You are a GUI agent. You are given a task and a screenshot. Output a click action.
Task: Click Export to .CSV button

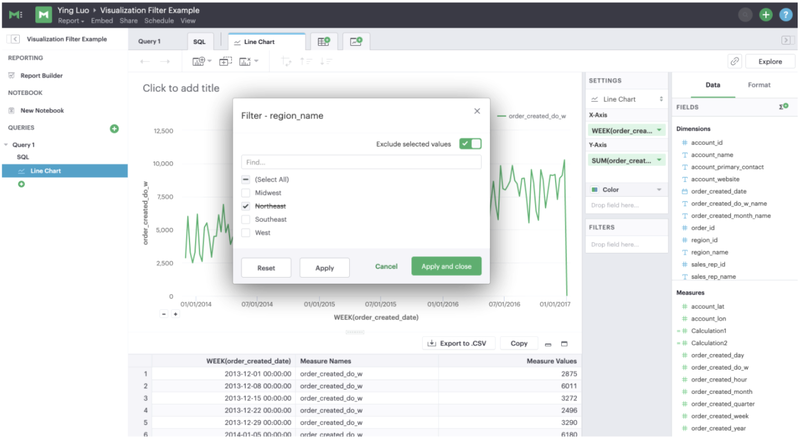[x=458, y=344]
